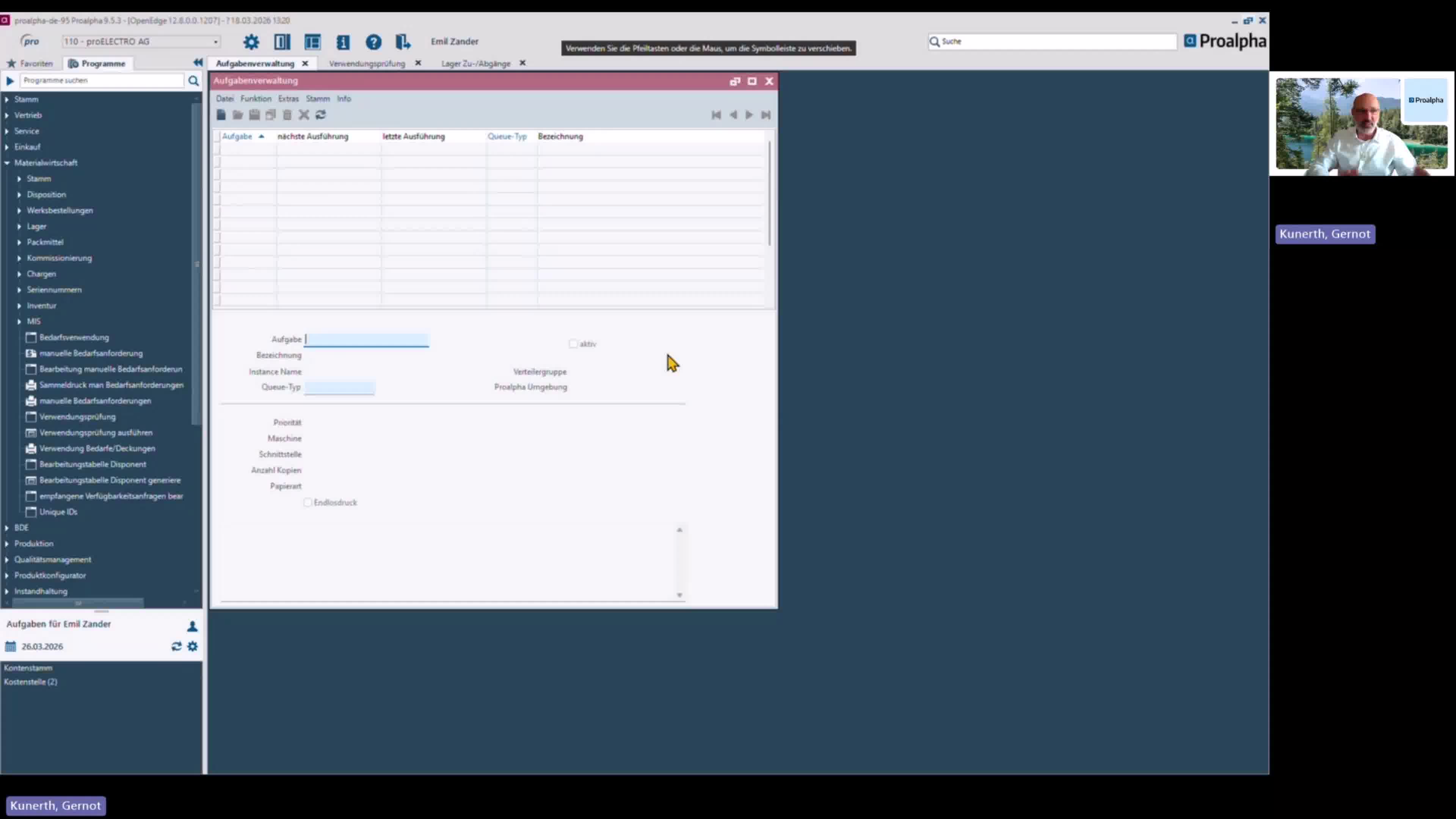Click into the Suche search box

(x=1052, y=41)
